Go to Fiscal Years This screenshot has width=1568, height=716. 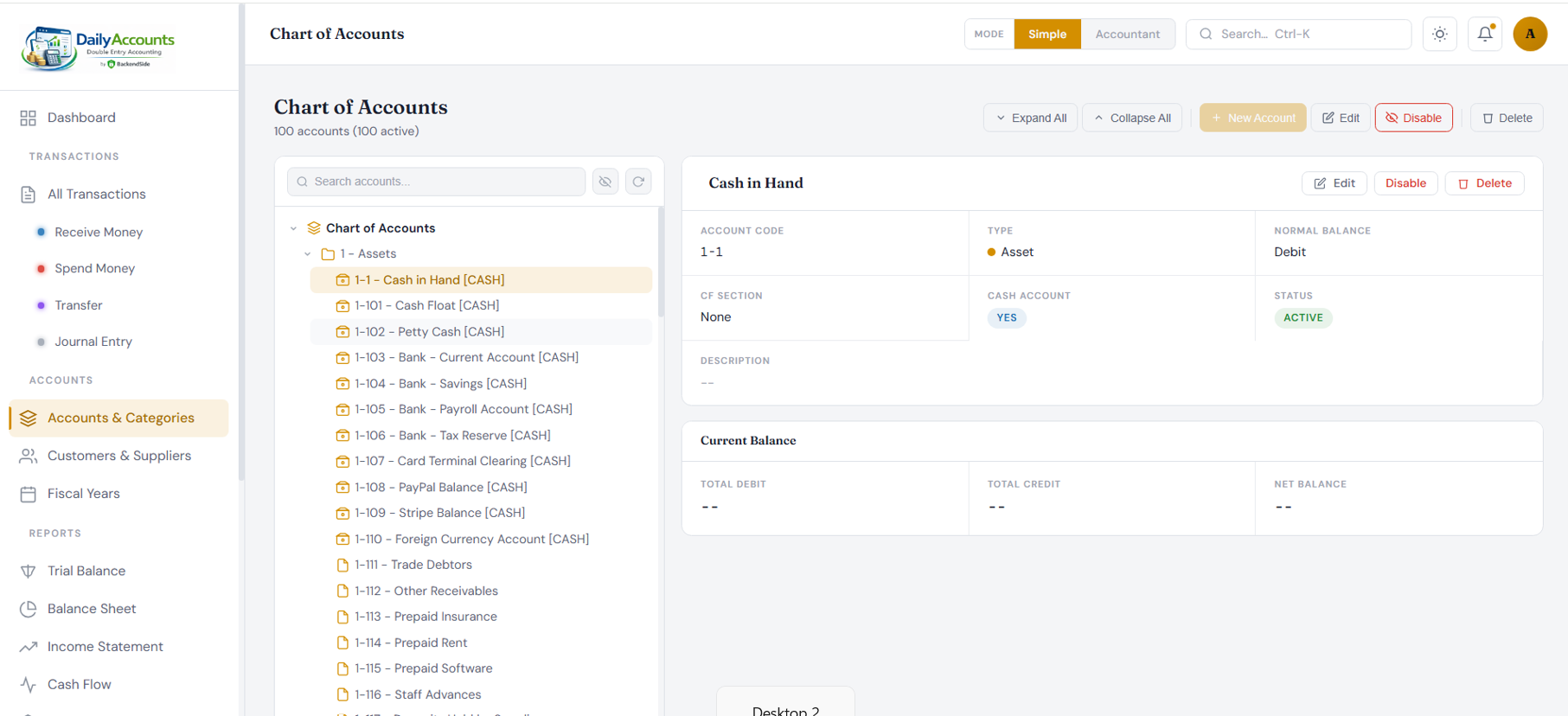[119, 494]
